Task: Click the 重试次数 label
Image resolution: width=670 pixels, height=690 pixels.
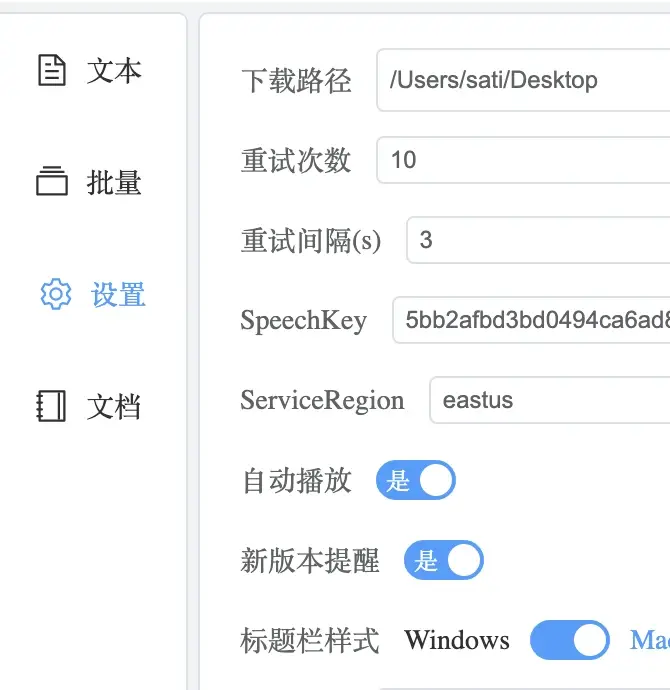Action: (x=296, y=160)
